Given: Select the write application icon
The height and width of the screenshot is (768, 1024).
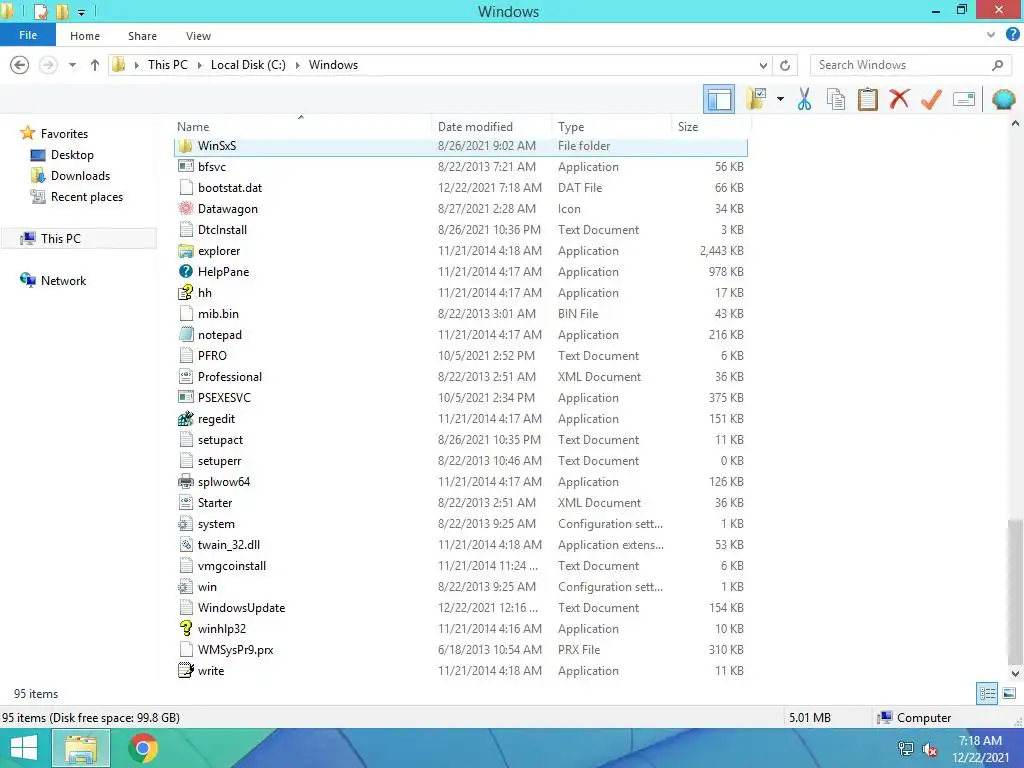Looking at the screenshot, I should 185,671.
